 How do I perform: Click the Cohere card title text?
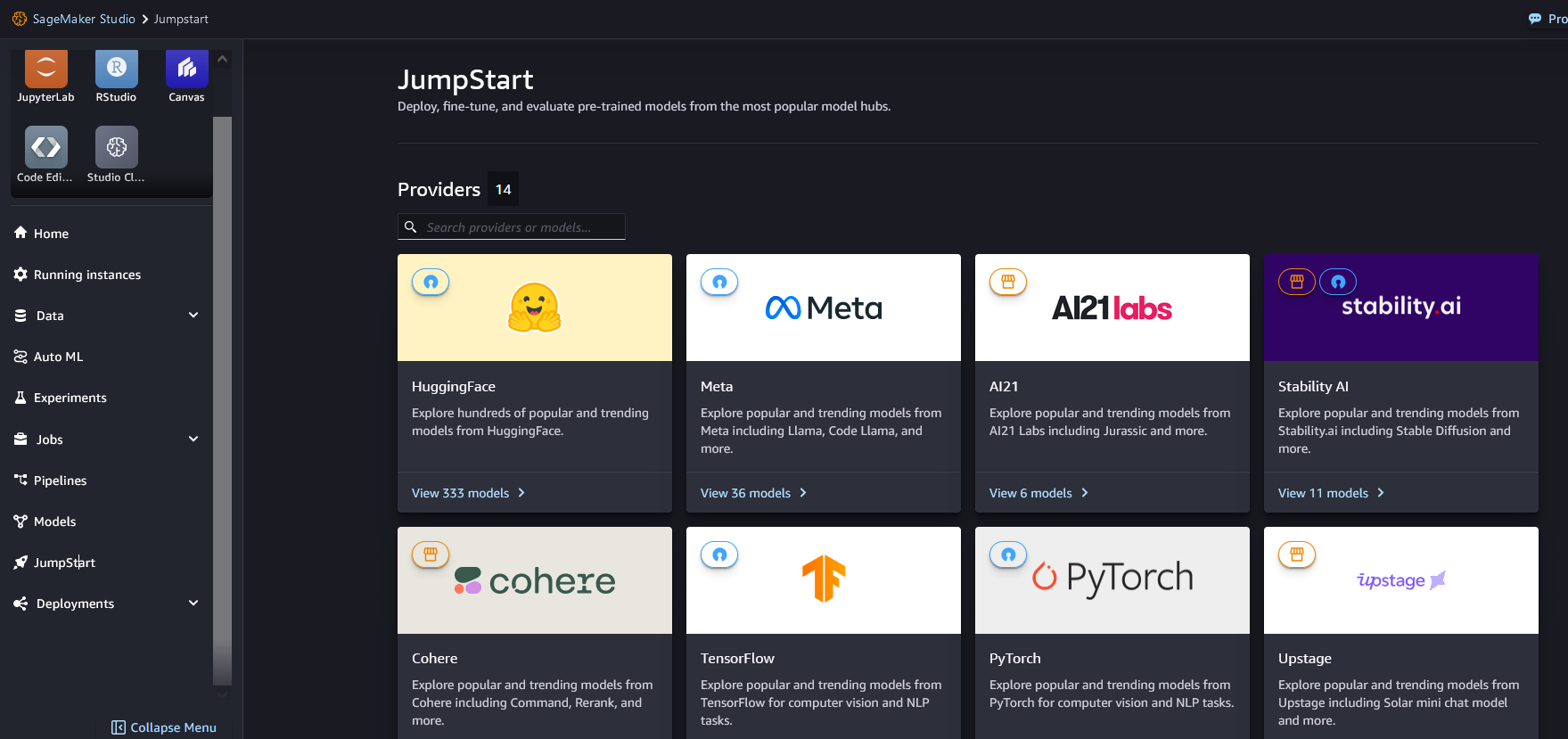point(434,659)
